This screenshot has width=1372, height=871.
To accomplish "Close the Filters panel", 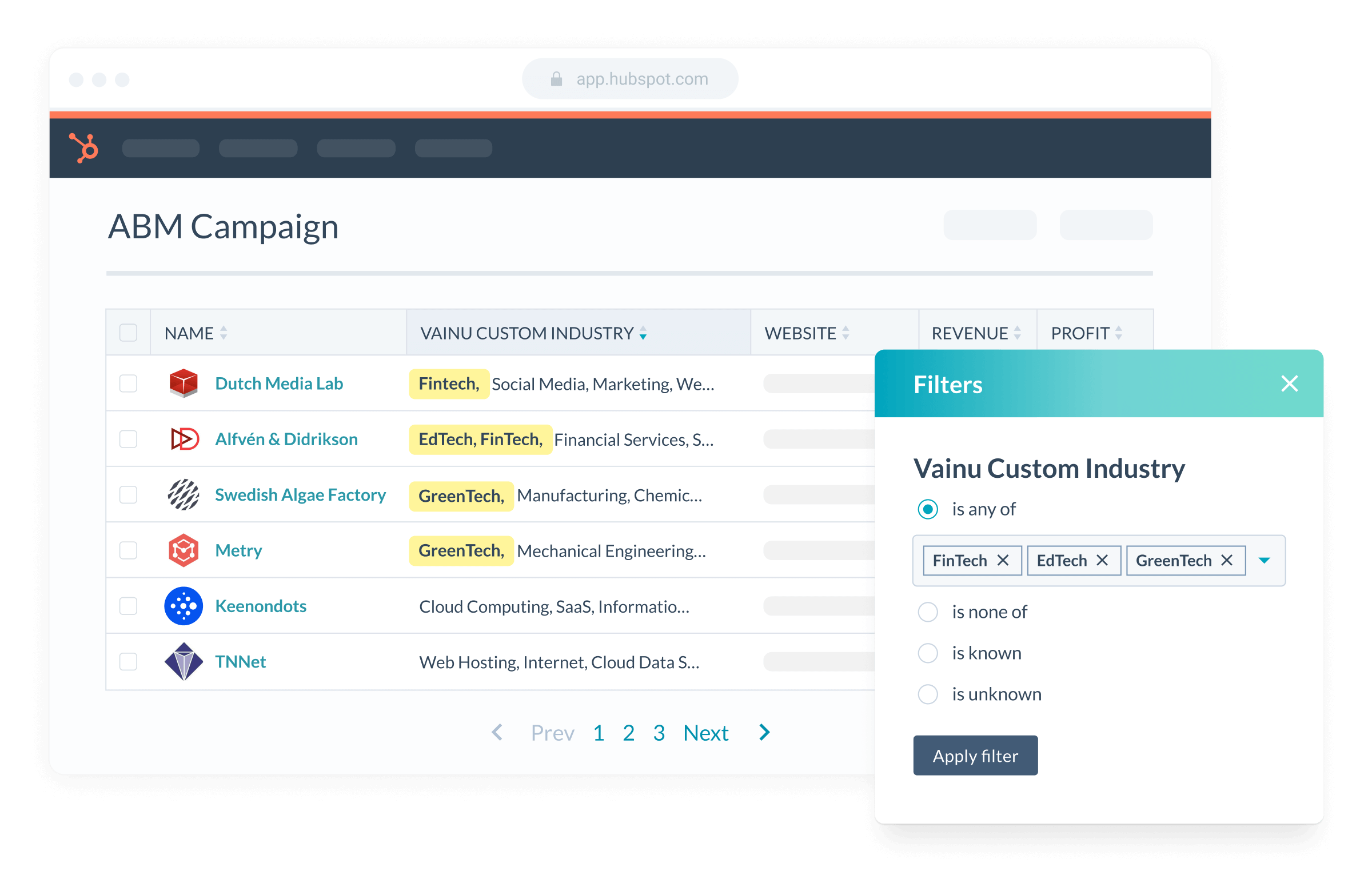I will point(1290,383).
